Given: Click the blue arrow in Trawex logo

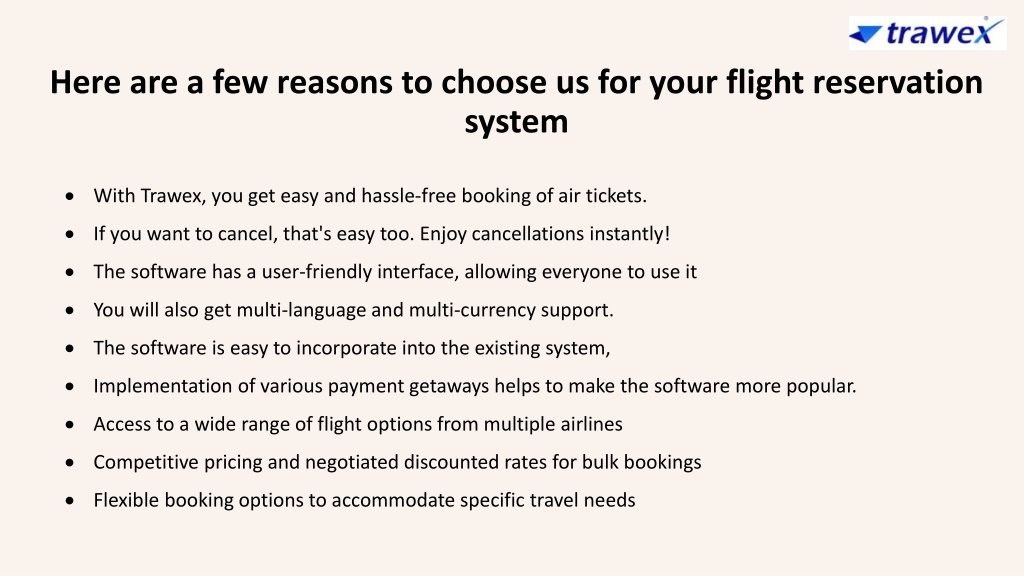Looking at the screenshot, I should [x=865, y=35].
